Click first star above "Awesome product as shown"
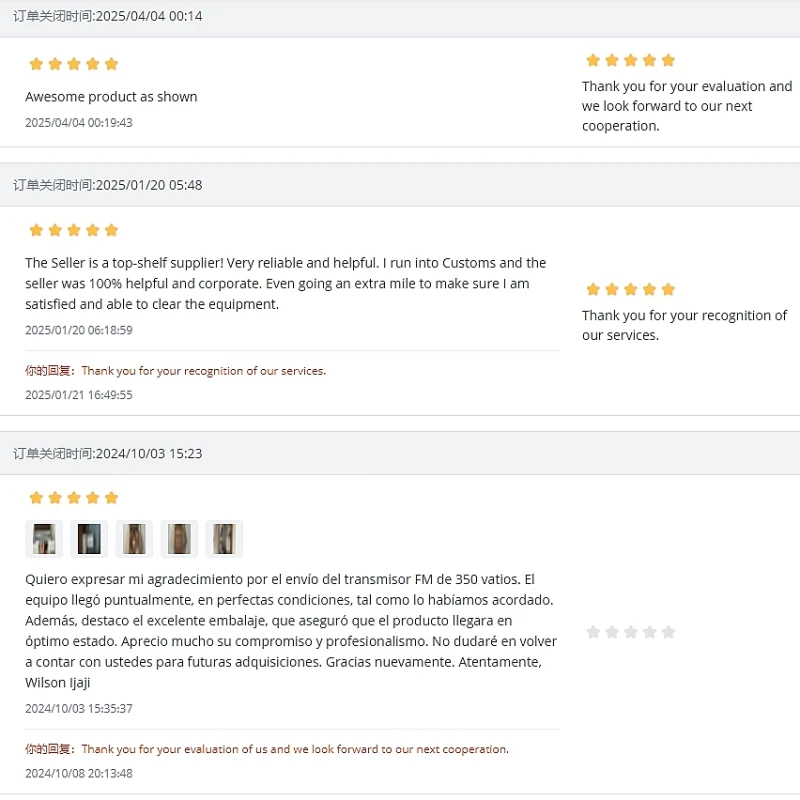The width and height of the screenshot is (800, 800). pyautogui.click(x=36, y=64)
